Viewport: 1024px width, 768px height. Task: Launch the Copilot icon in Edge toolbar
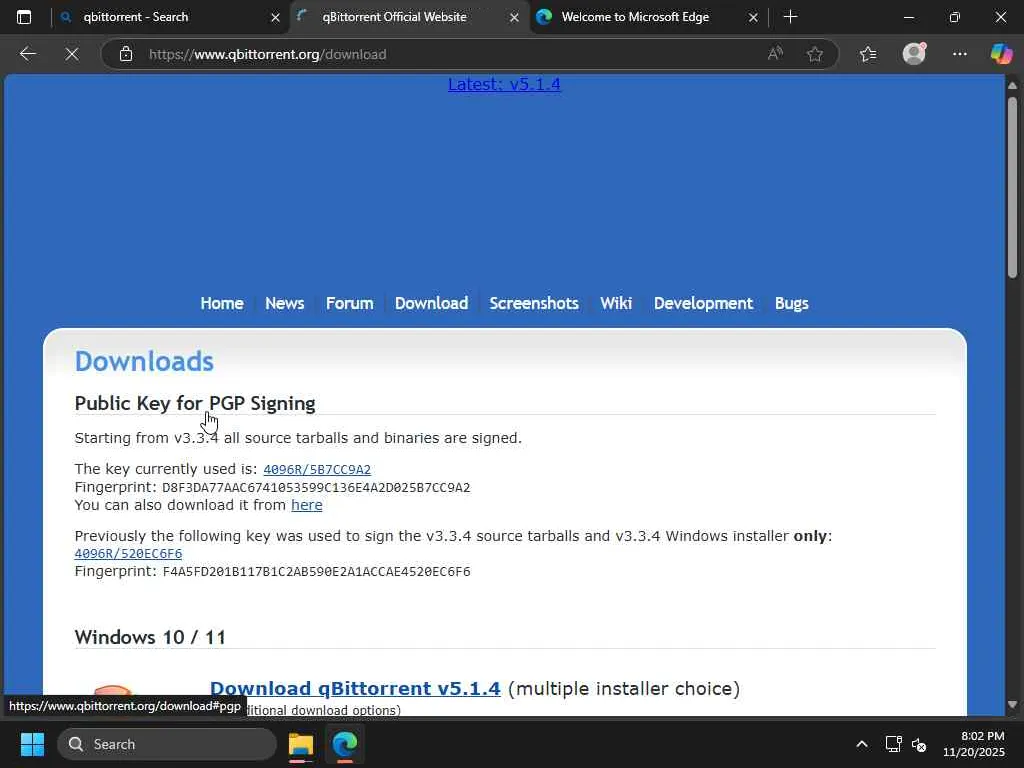coord(1001,54)
